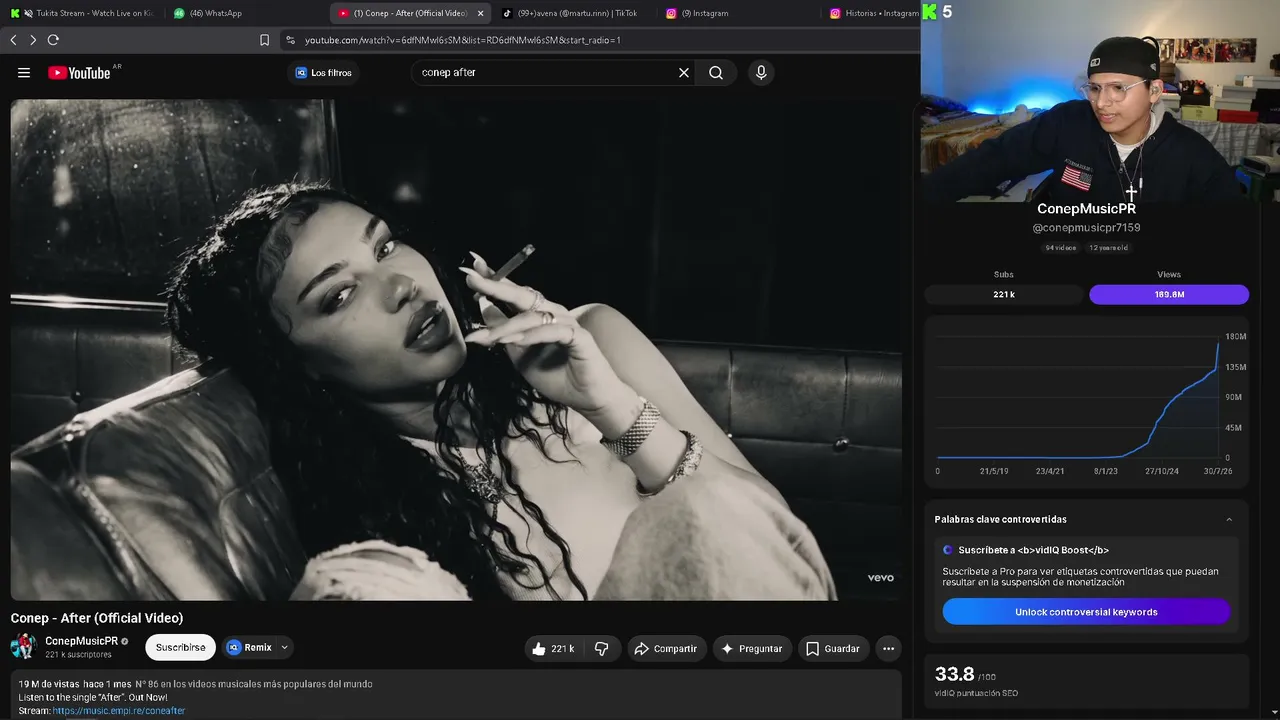Click Unlock controversial keywords

tap(1086, 612)
